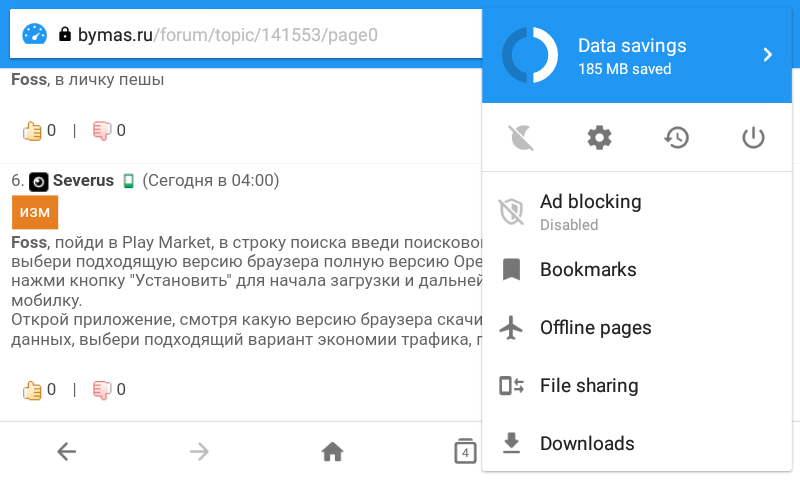Like the first post thumbs up
This screenshot has width=800, height=480.
click(x=32, y=130)
